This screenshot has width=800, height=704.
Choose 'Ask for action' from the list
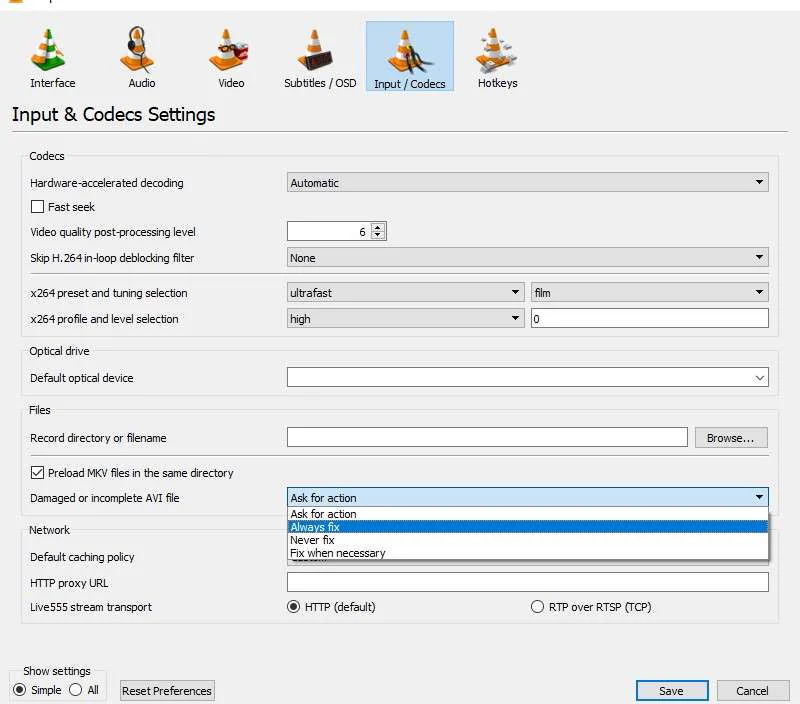[528, 514]
